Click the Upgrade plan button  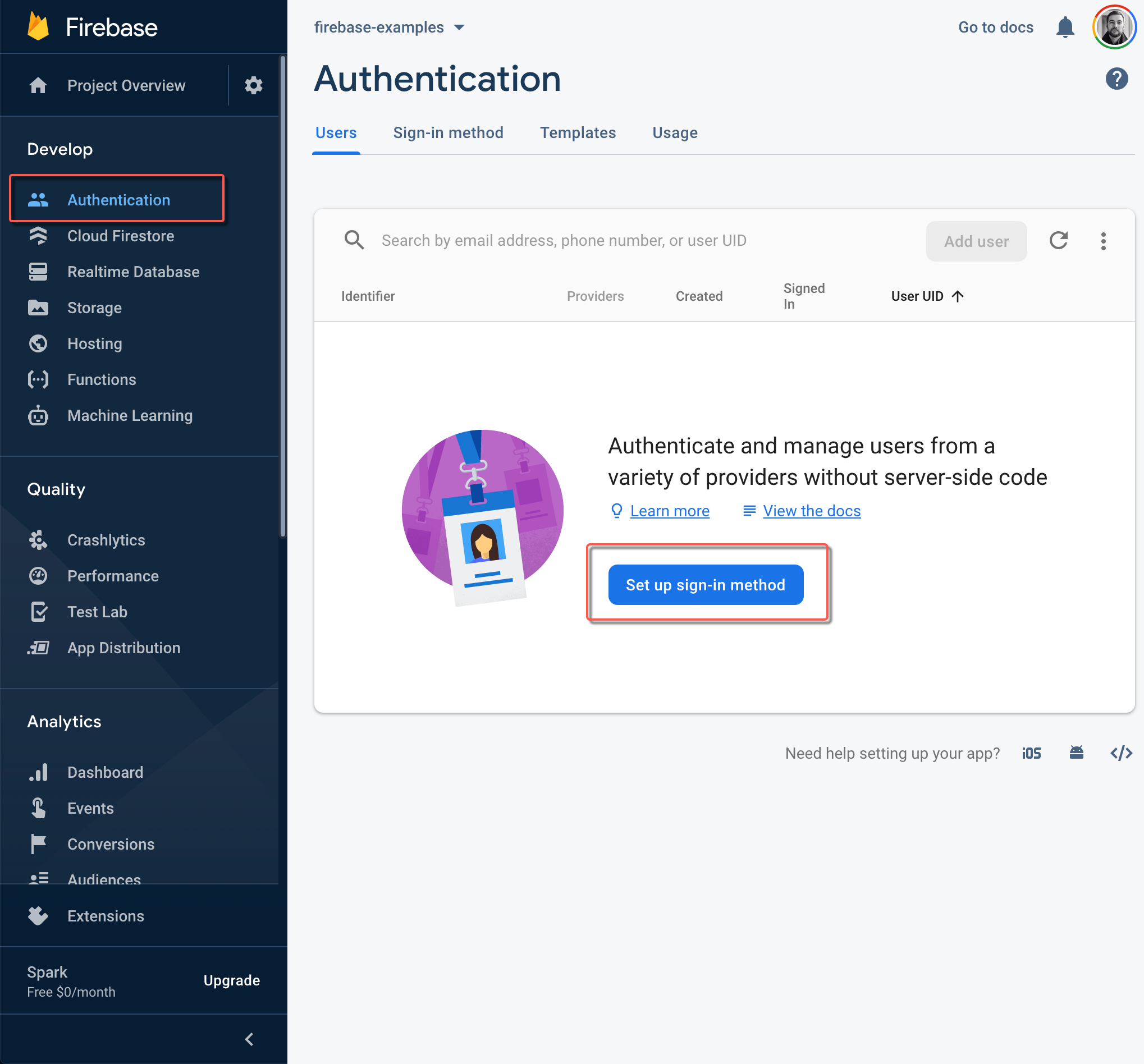(231, 980)
